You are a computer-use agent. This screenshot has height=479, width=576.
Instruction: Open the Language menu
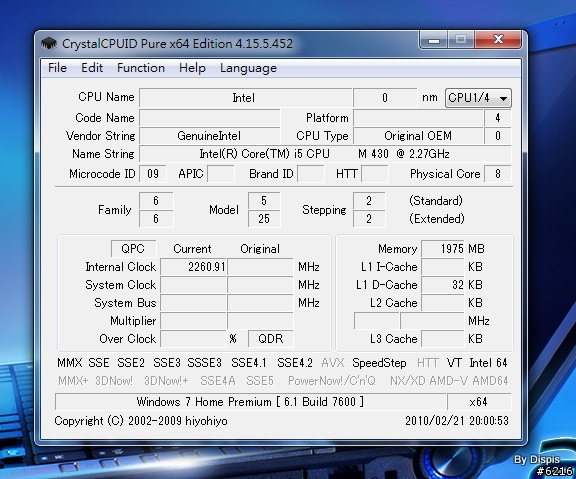click(x=248, y=68)
